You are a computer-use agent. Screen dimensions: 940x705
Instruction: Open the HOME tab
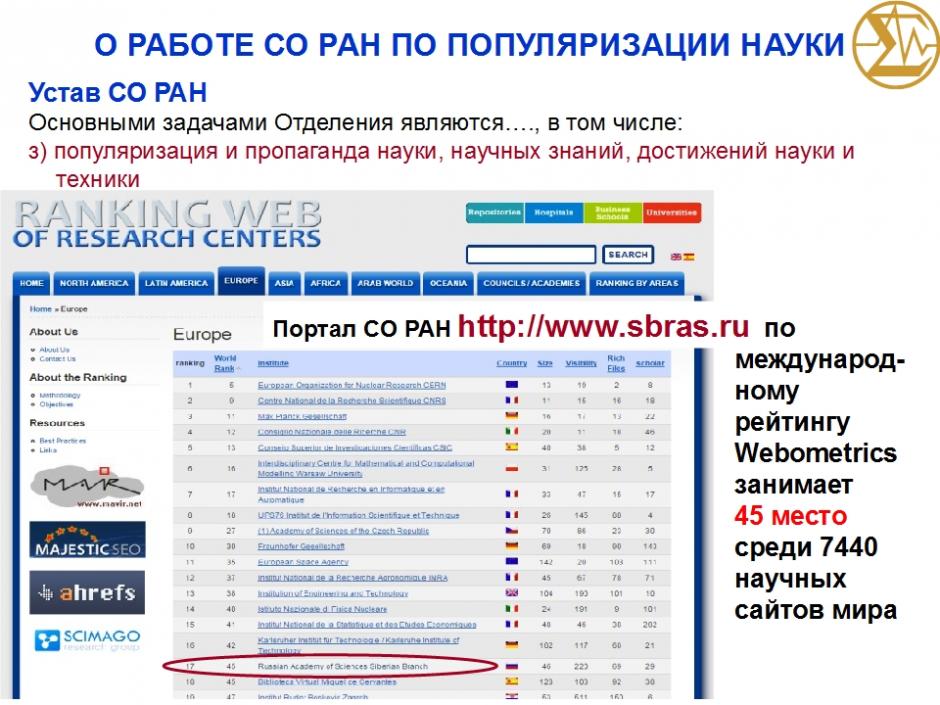point(32,283)
